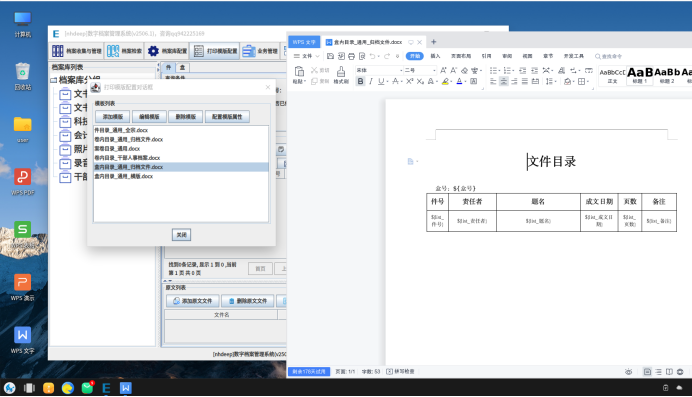Viewport: 692px width, 397px height.
Task: Open the font name dropdown
Action: click(x=401, y=70)
